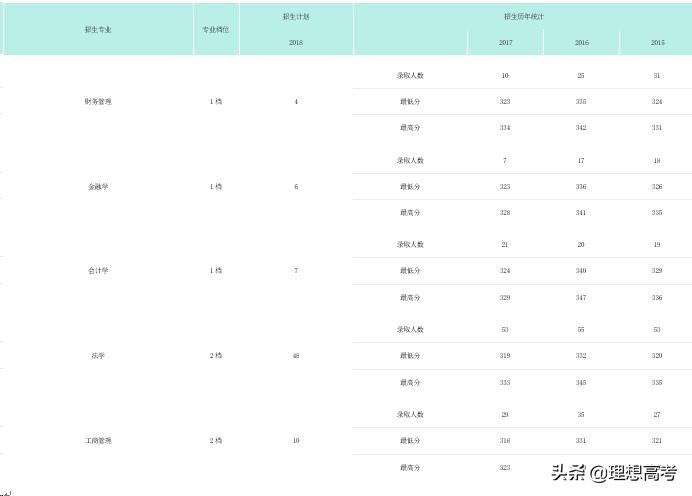Click the 会计学 2016 highest score 347

click(x=581, y=298)
